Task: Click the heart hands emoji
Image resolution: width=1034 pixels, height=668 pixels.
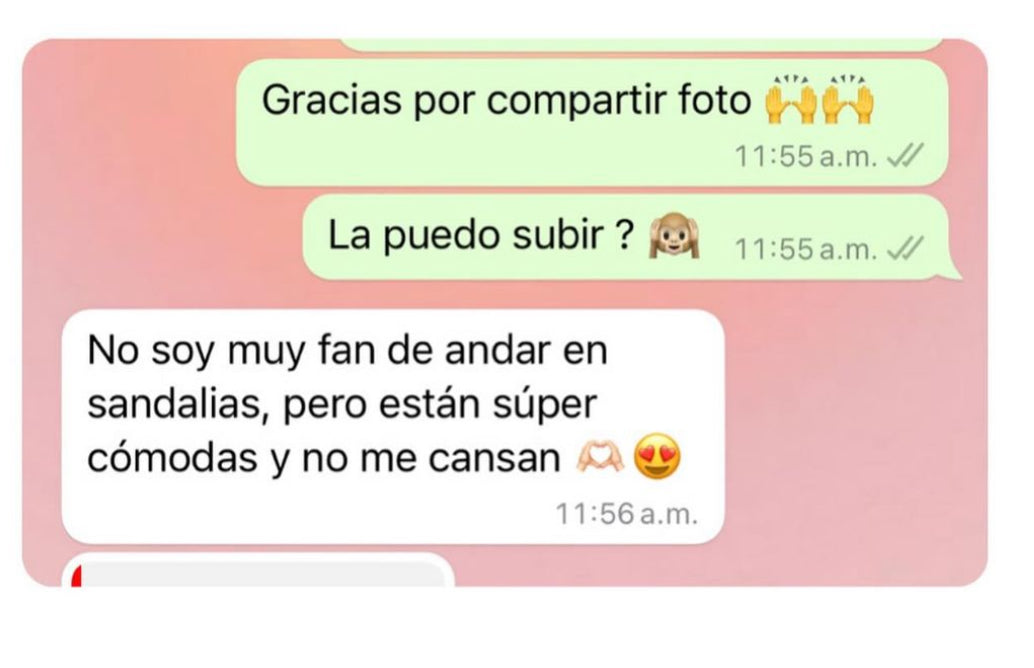Action: coord(599,457)
